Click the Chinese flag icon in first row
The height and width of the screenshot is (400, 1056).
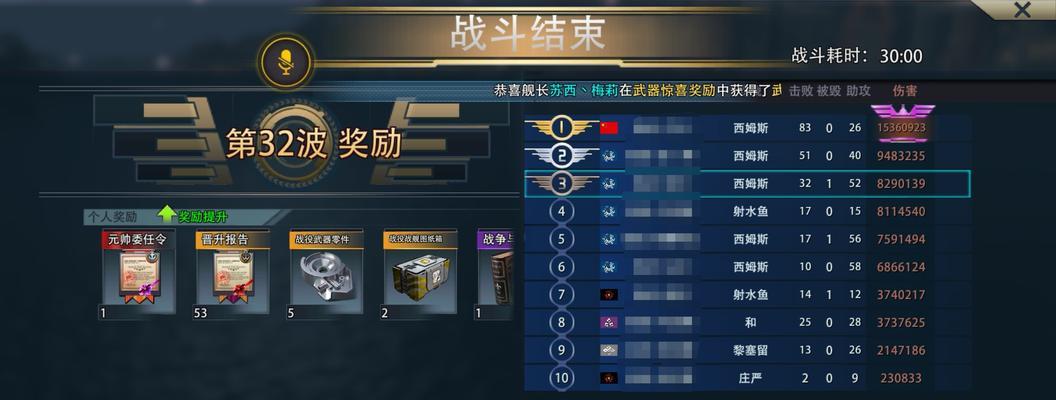click(x=609, y=128)
